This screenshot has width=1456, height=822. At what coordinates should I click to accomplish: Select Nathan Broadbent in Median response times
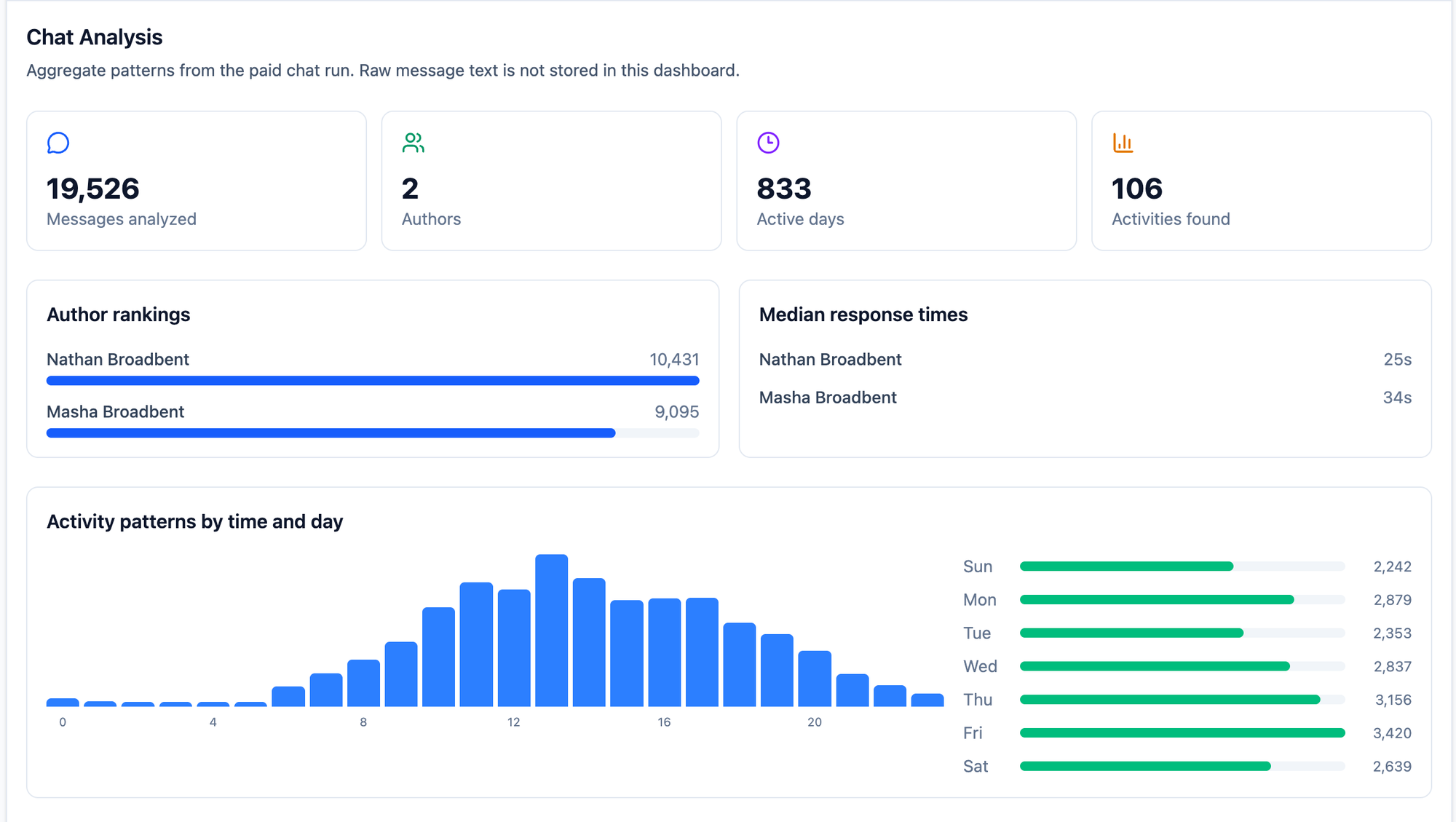click(x=830, y=360)
